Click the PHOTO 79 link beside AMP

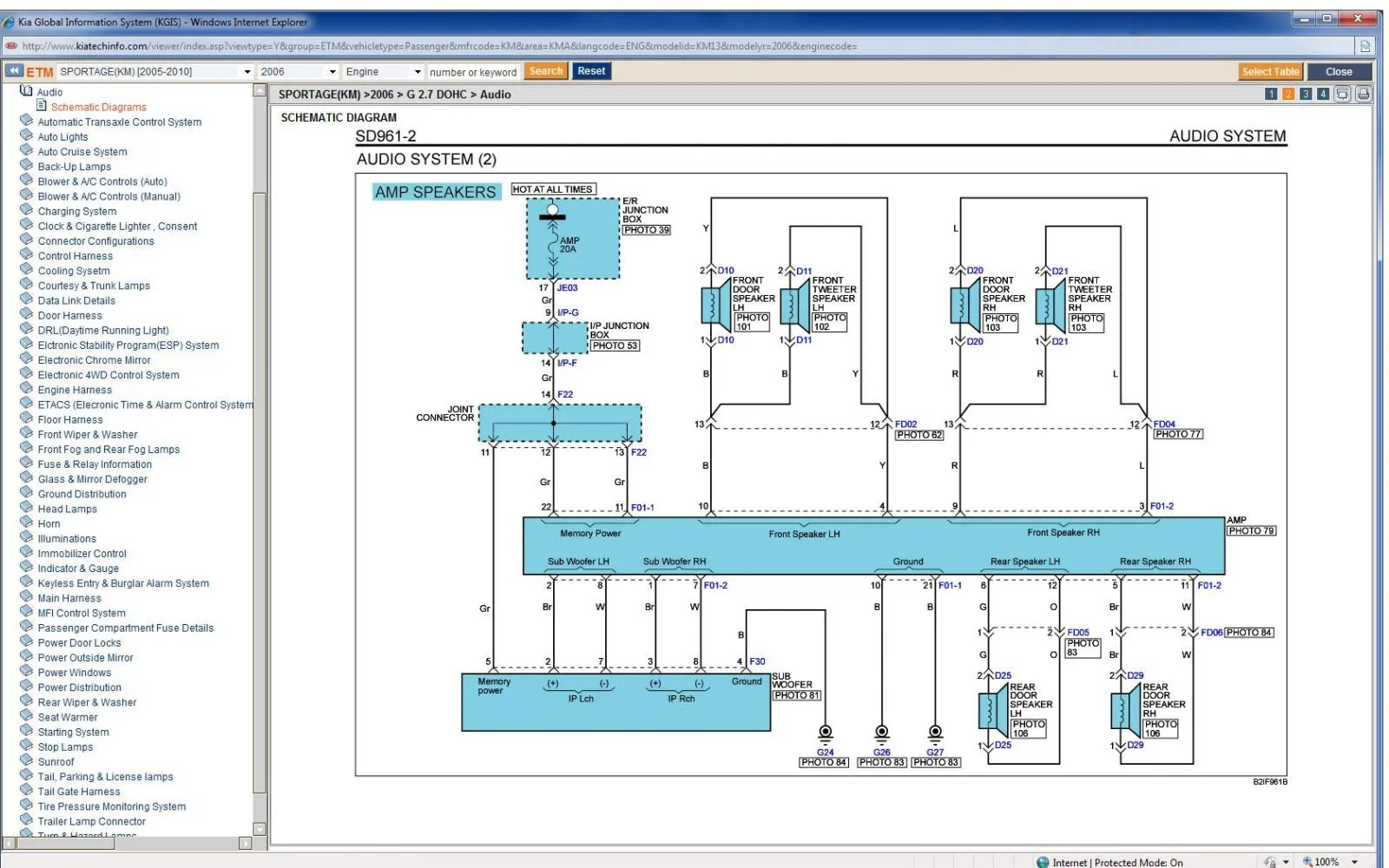point(1251,530)
